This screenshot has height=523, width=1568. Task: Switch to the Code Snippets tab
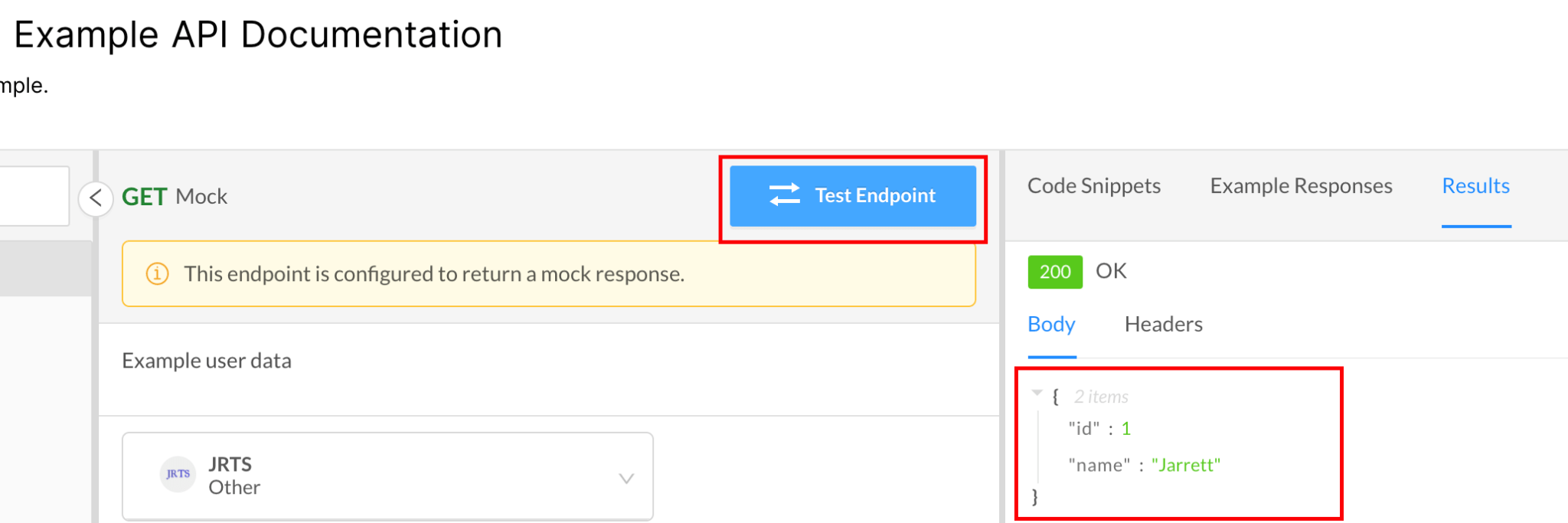(1093, 186)
